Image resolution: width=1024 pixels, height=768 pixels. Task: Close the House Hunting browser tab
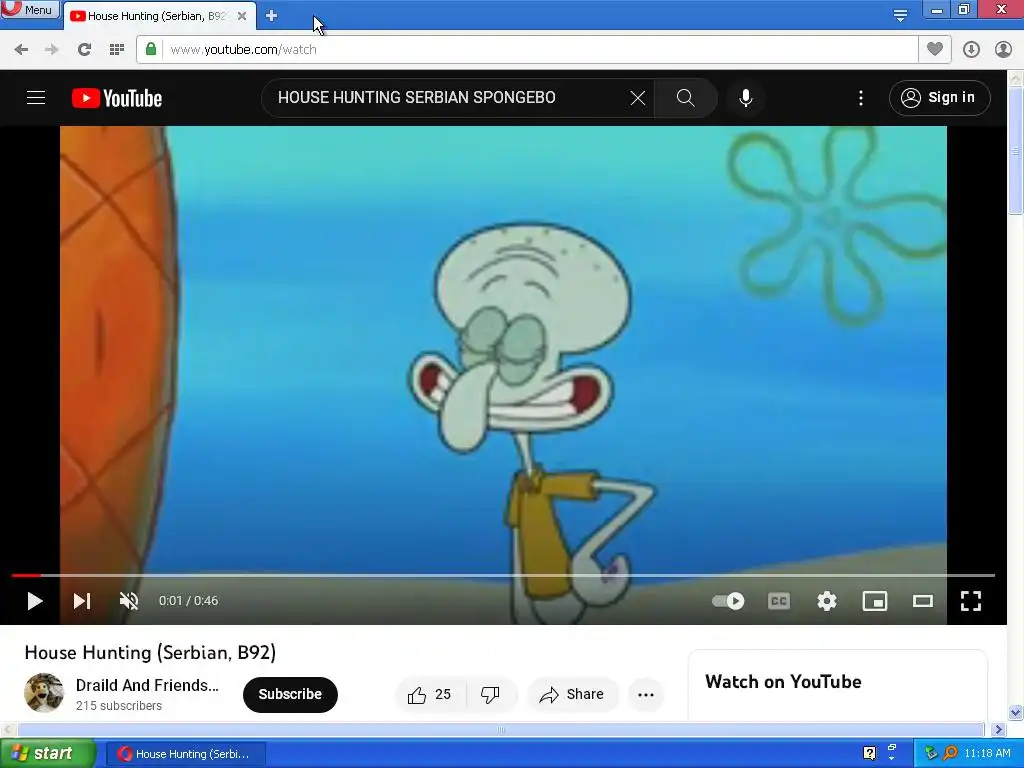pyautogui.click(x=242, y=16)
